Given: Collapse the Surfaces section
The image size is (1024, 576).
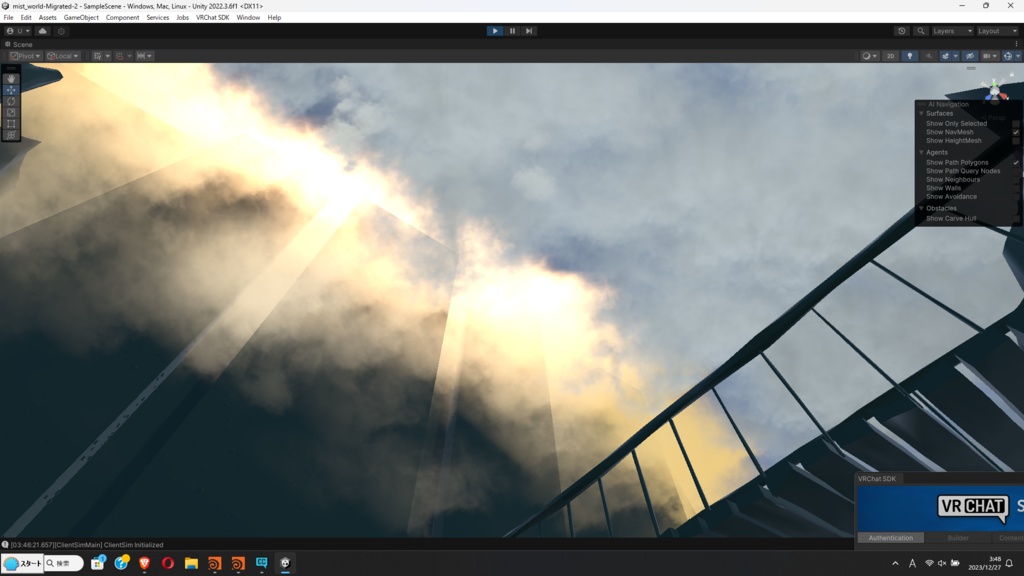Looking at the screenshot, I should pyautogui.click(x=921, y=114).
